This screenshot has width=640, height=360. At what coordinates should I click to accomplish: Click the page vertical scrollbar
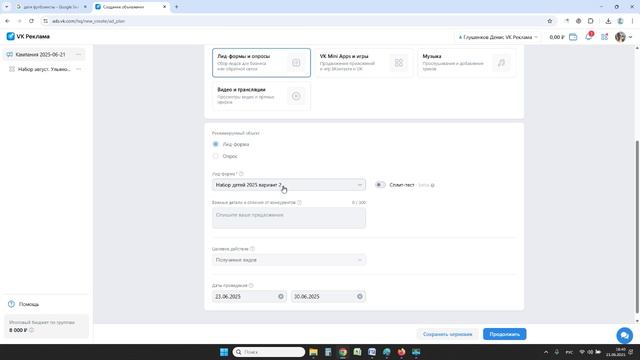pyautogui.click(x=637, y=227)
